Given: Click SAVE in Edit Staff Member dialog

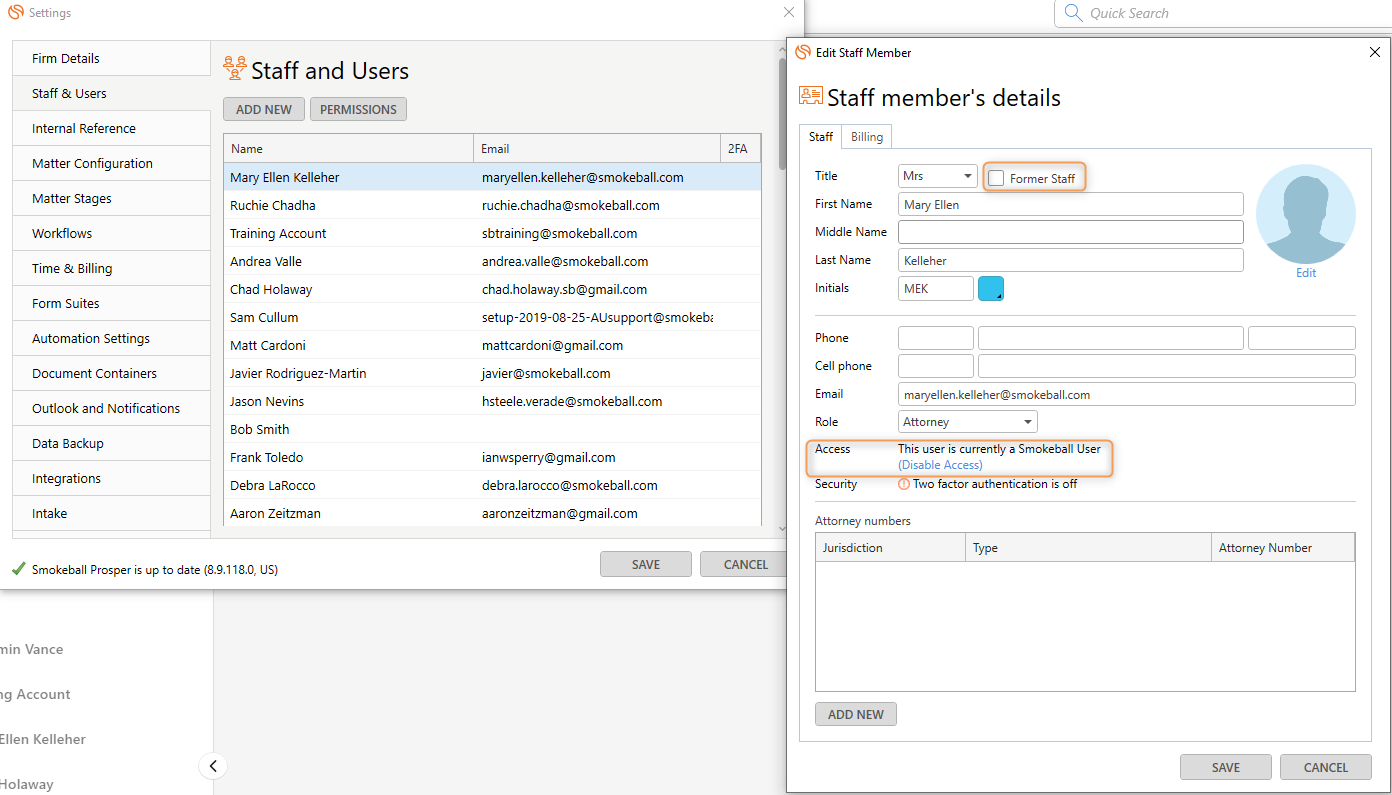Looking at the screenshot, I should pos(1226,767).
